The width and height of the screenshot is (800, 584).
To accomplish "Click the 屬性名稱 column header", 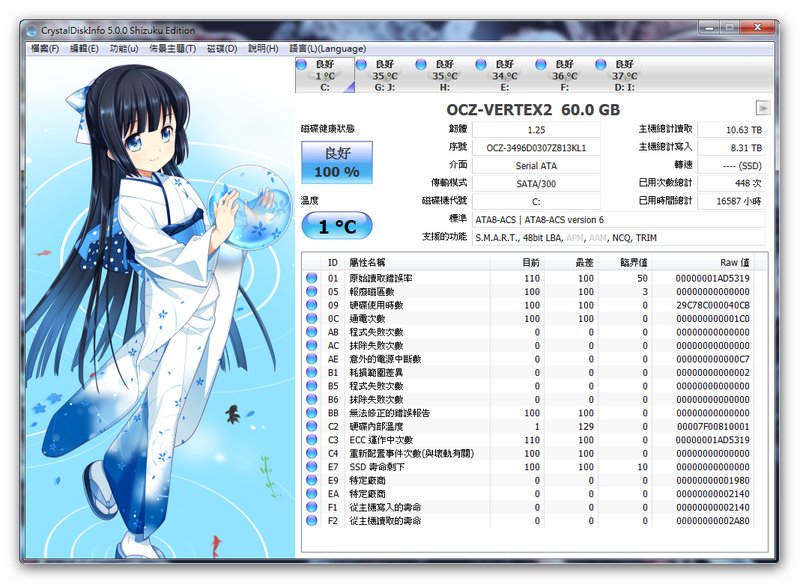I will pos(418,263).
